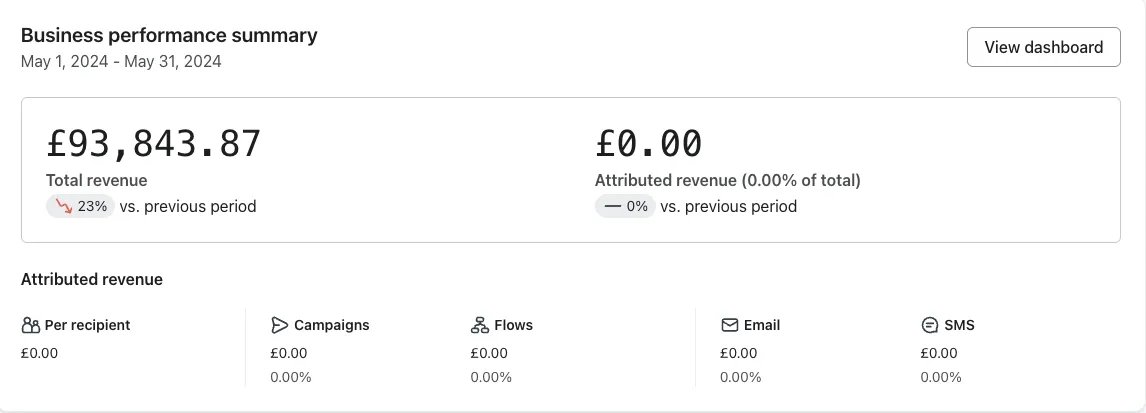Click the Campaigns label
1146x413 pixels.
coord(332,325)
